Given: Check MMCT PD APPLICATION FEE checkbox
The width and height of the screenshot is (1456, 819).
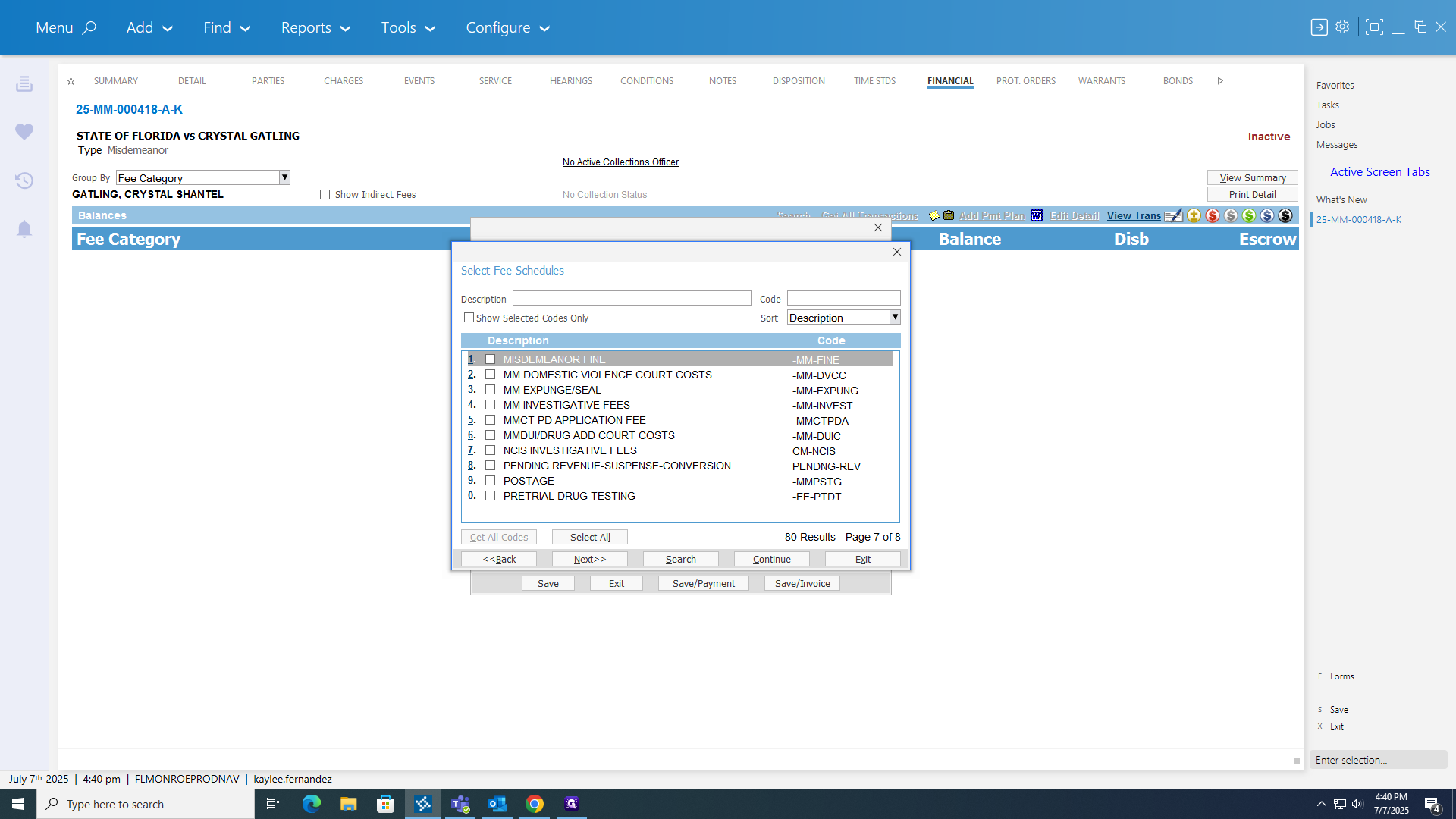Looking at the screenshot, I should coord(491,420).
